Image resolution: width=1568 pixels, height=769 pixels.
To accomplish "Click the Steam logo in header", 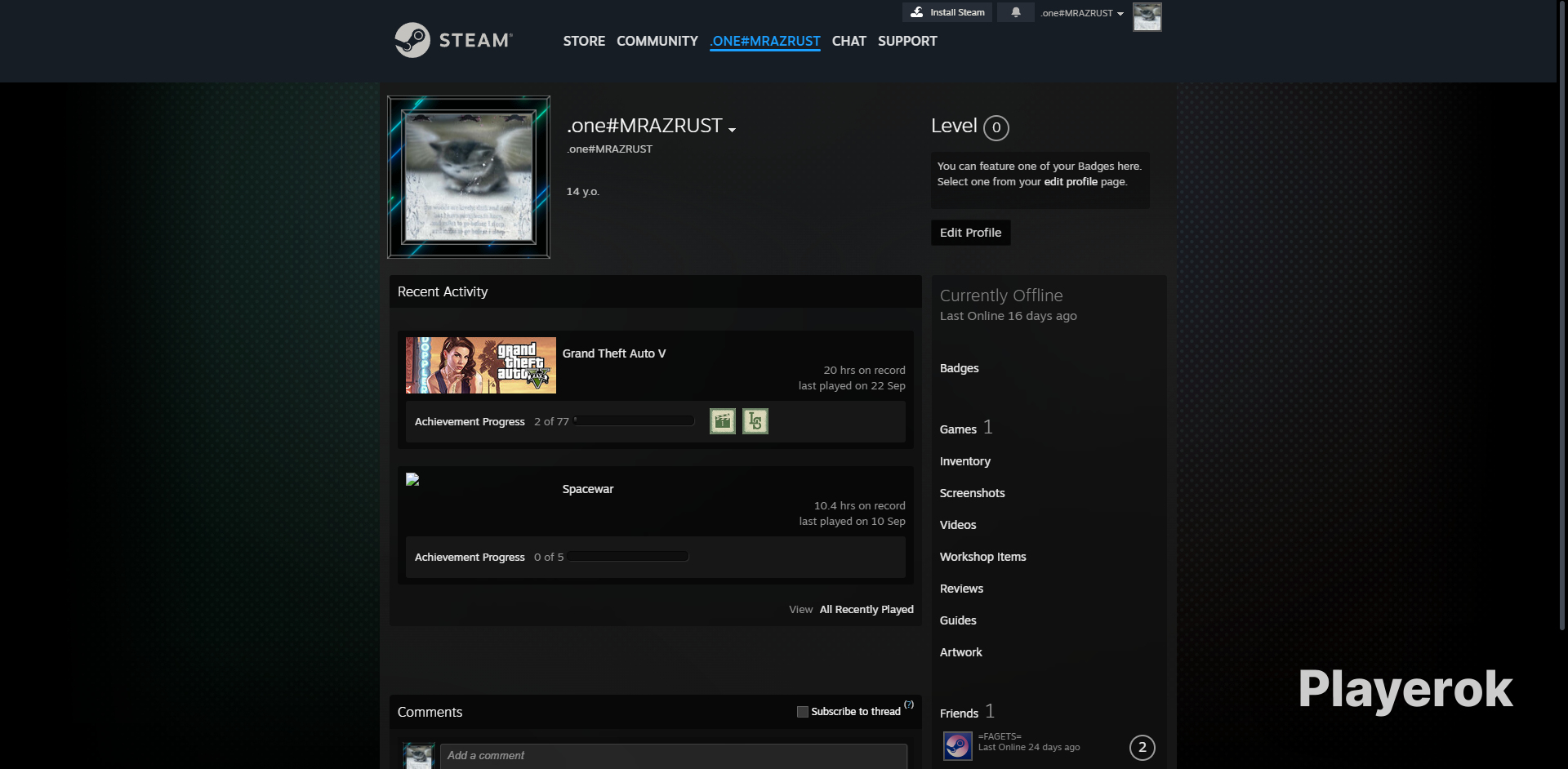I will tap(453, 40).
